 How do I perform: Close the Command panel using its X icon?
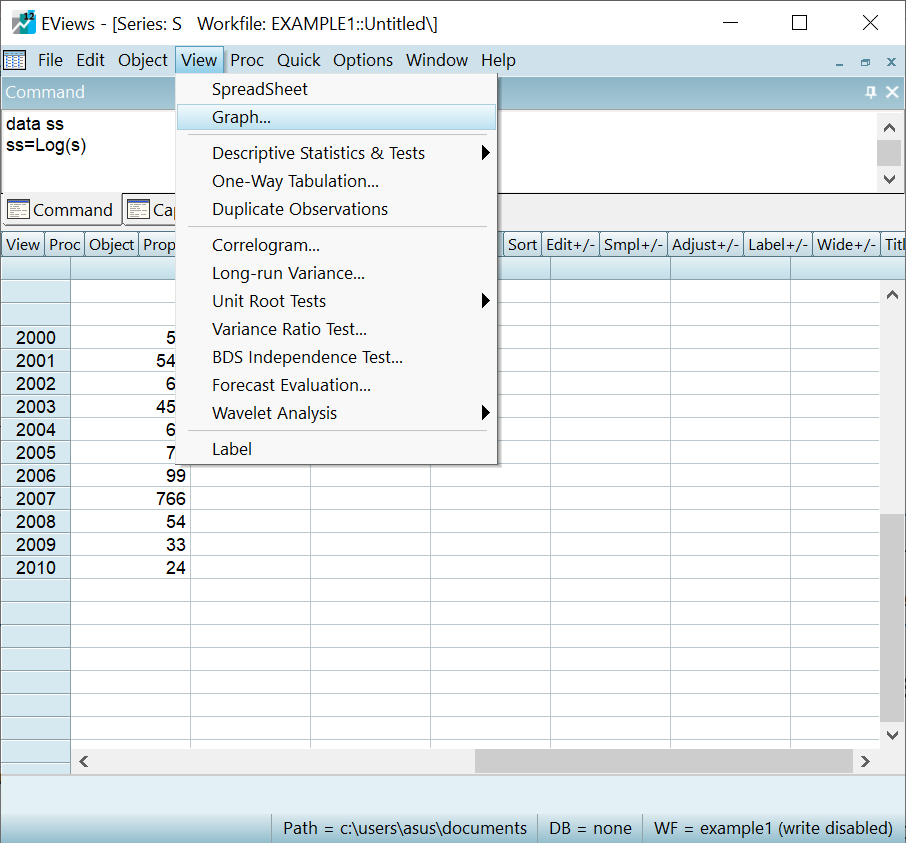click(891, 92)
